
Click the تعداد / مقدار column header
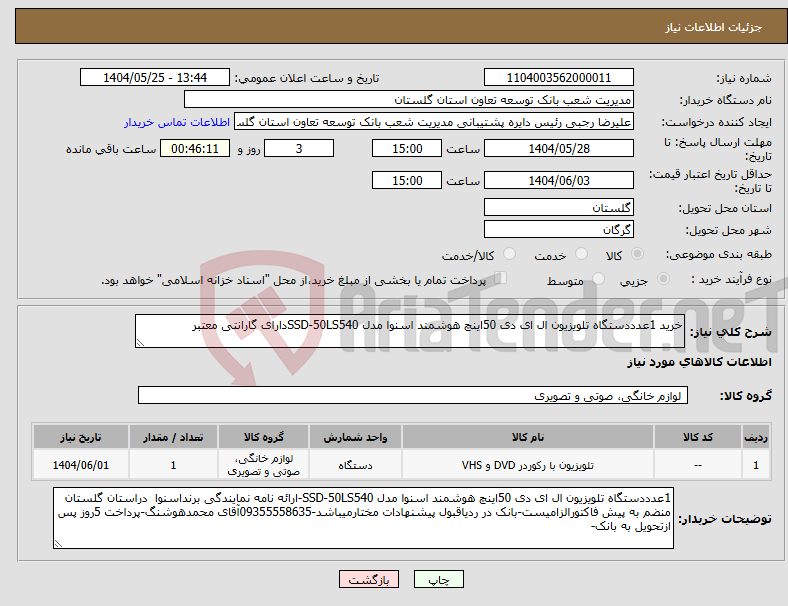173,437
